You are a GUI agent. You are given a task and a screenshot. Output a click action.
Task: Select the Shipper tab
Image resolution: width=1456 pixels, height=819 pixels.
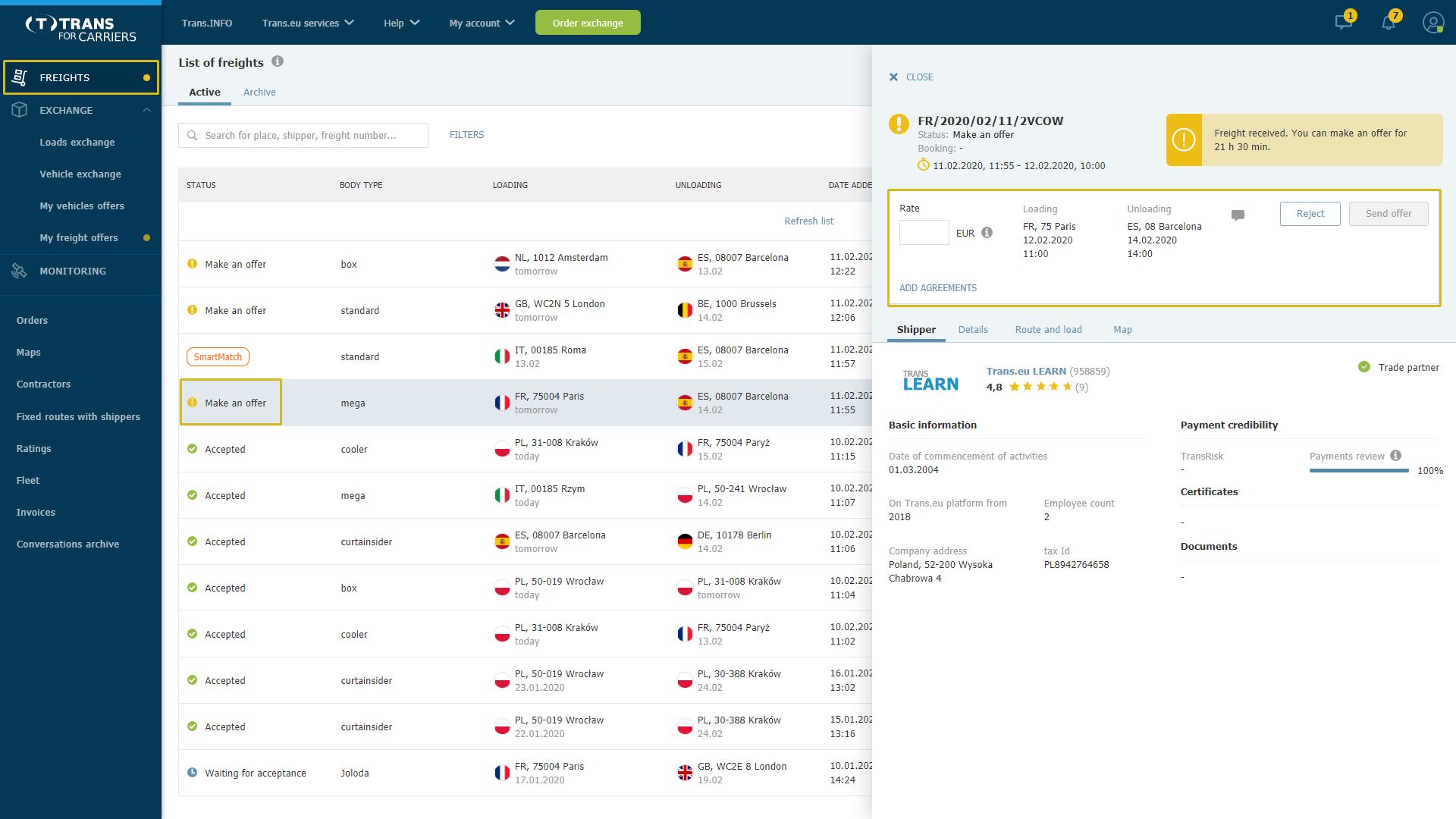(x=916, y=329)
